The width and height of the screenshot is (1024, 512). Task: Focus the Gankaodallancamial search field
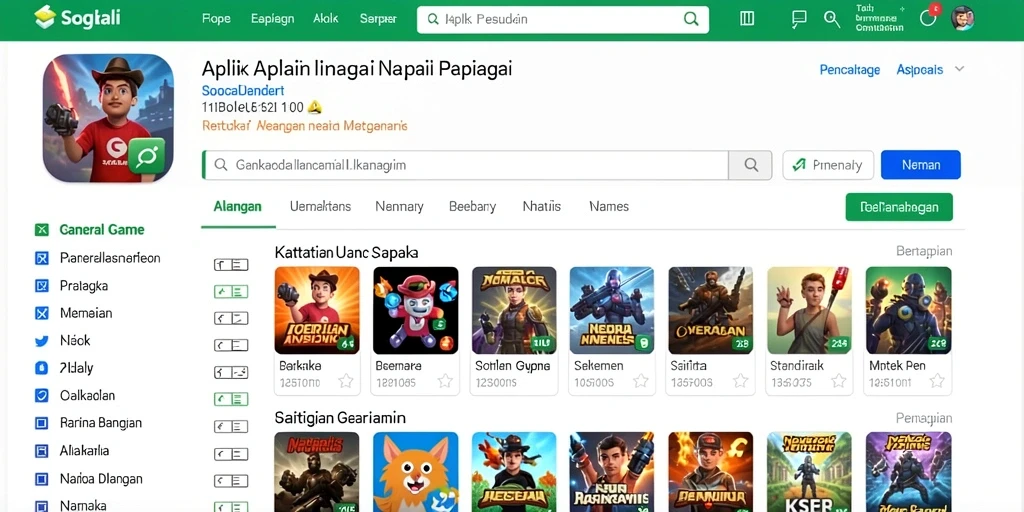point(466,165)
